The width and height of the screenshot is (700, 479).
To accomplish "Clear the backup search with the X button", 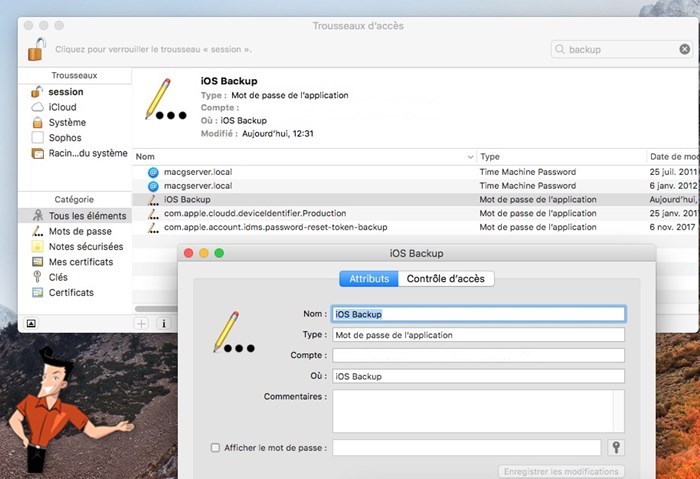I will (684, 49).
